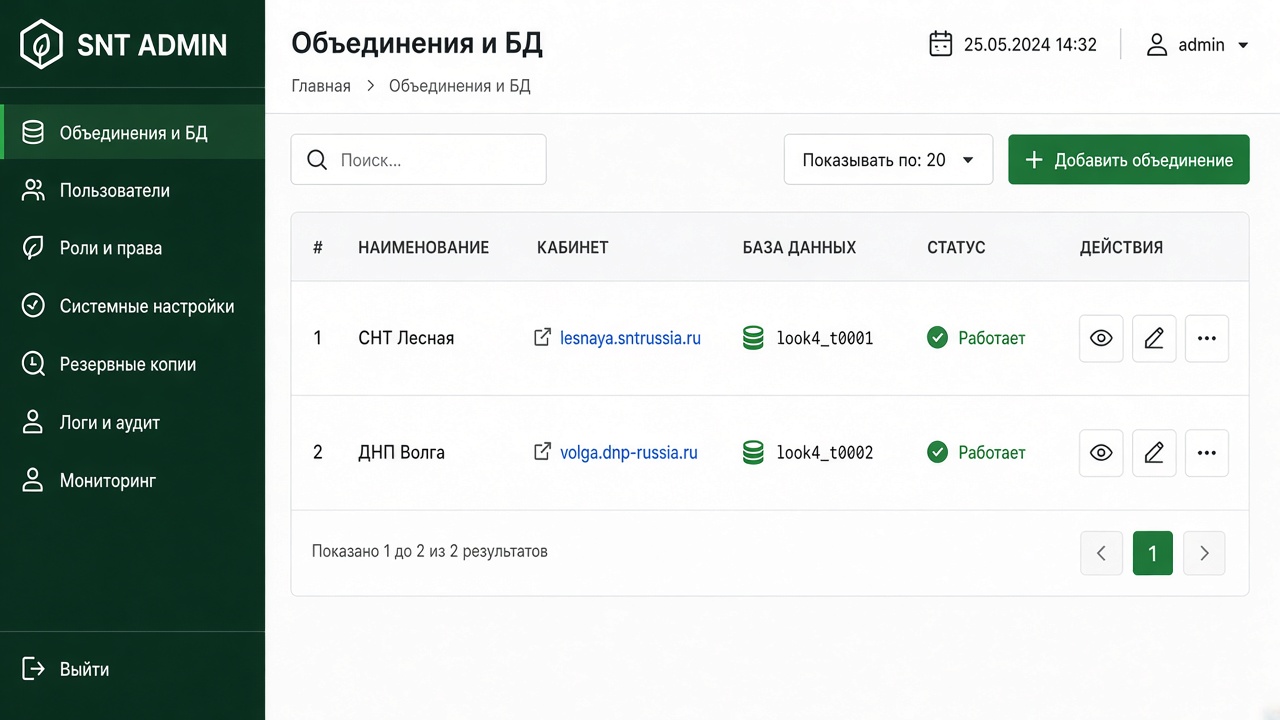The image size is (1280, 720).
Task: Click the Добавить объединение button
Action: pyautogui.click(x=1129, y=160)
